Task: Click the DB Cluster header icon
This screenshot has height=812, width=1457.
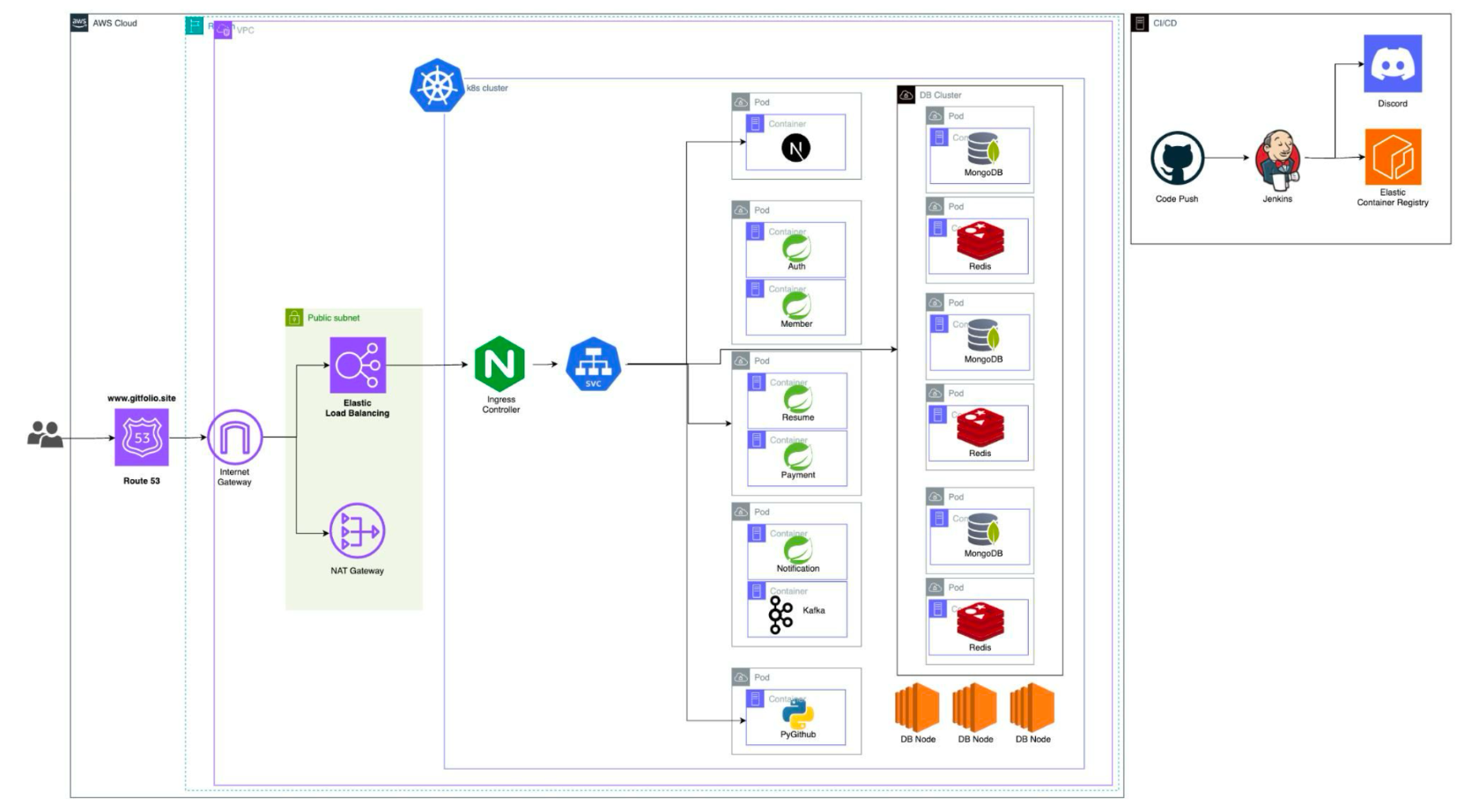Action: (906, 94)
